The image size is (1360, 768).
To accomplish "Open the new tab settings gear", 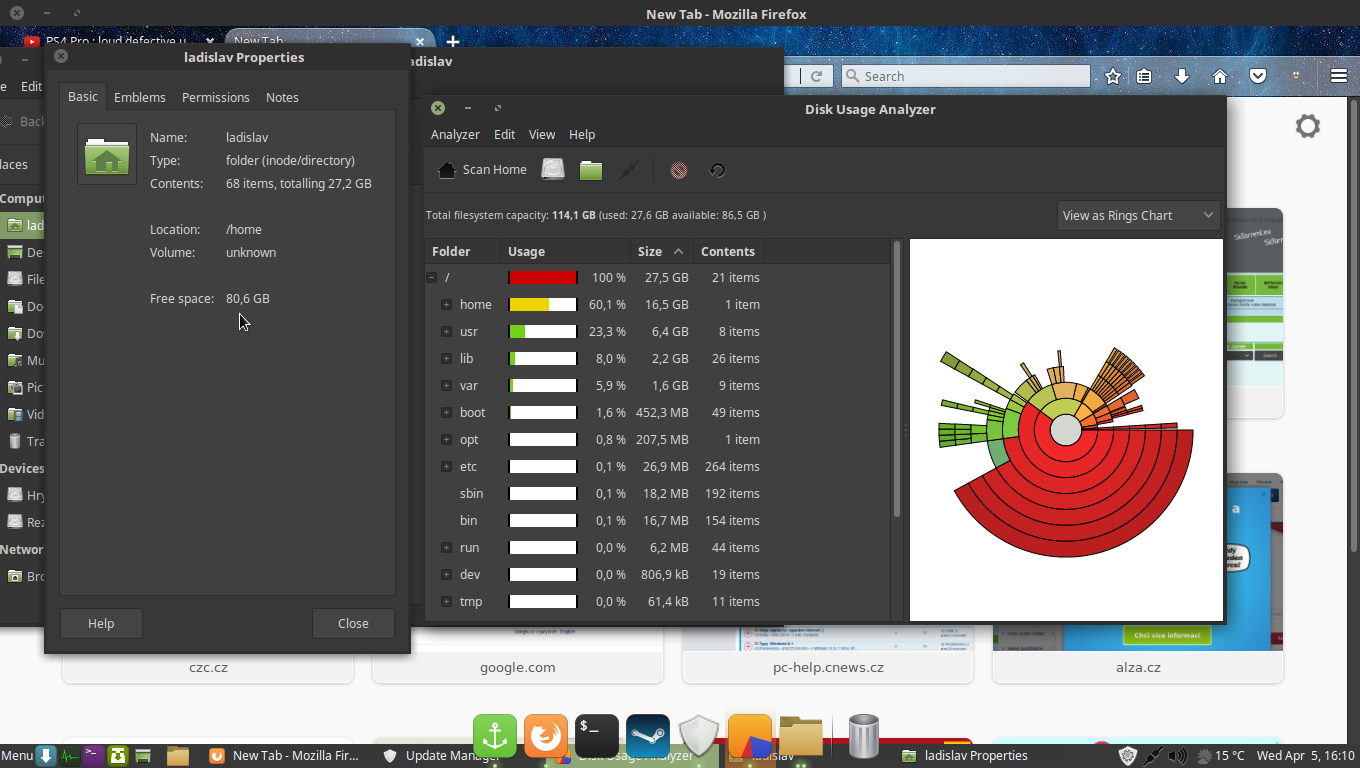I will point(1307,126).
